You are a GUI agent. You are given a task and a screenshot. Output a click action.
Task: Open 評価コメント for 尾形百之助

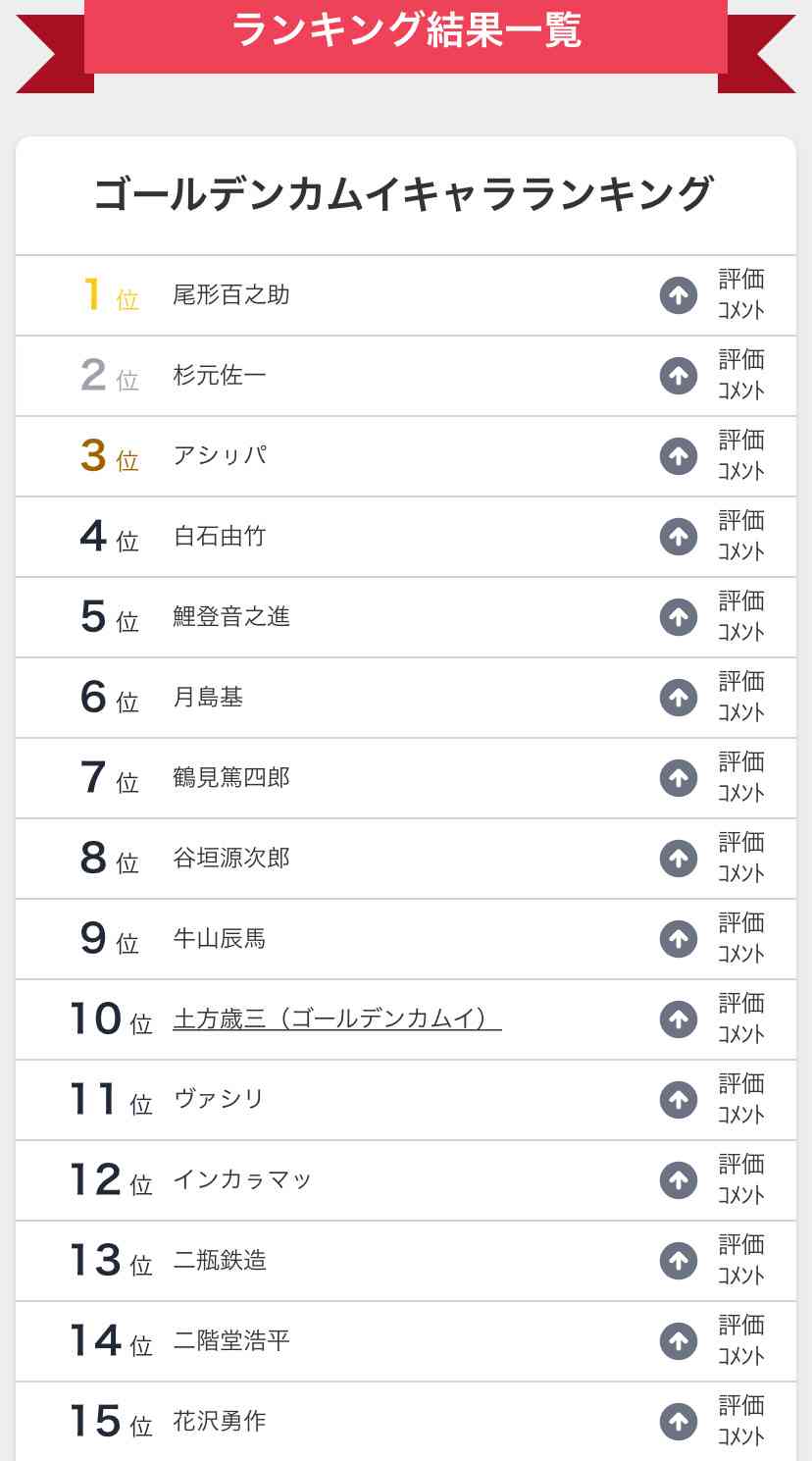coord(740,294)
